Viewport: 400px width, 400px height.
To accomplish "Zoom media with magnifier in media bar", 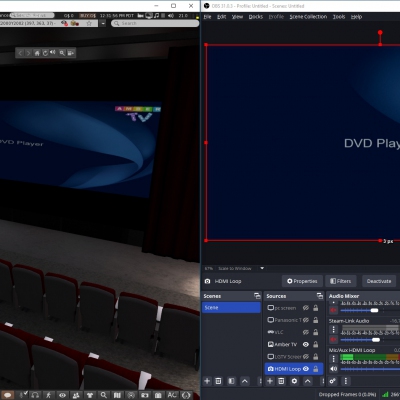I will (x=62, y=53).
